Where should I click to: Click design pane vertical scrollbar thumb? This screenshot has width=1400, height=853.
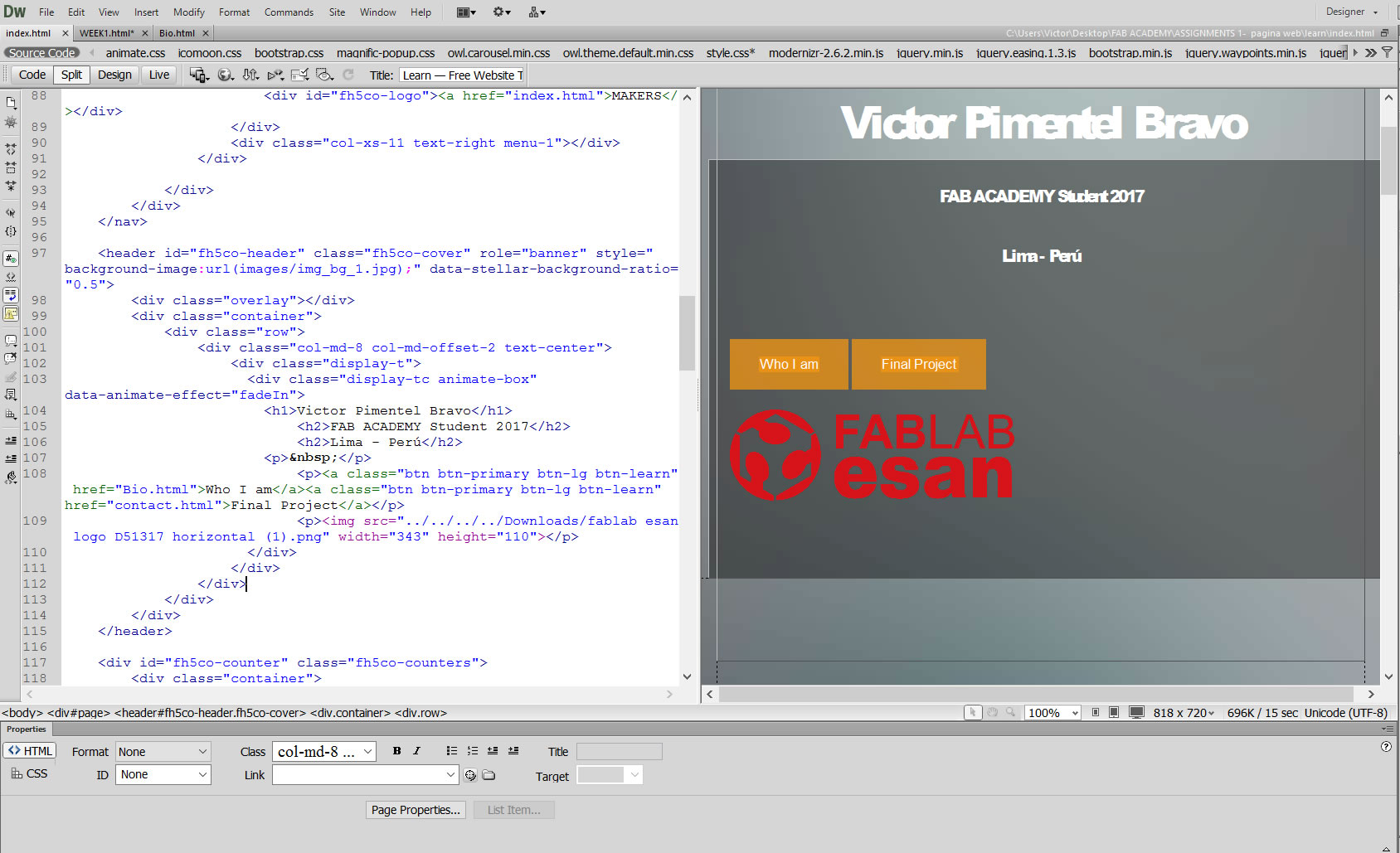point(1388,160)
